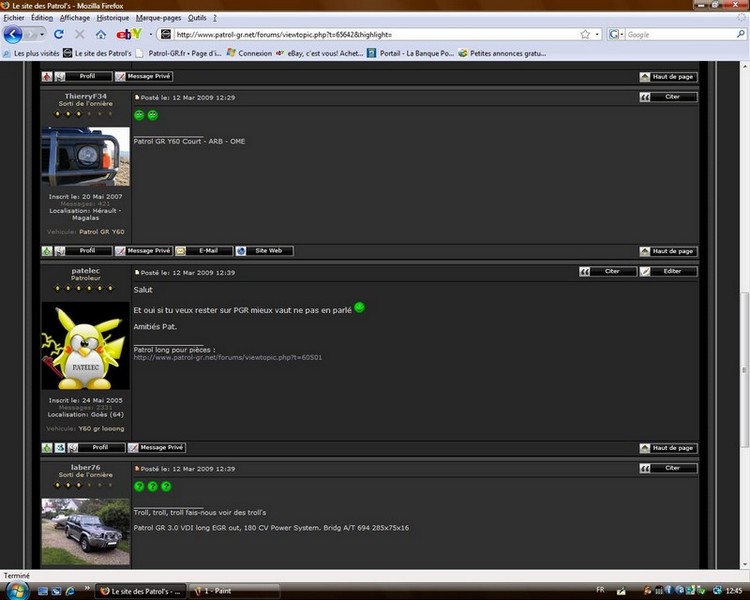Launch Internet Explorer from quick launch
This screenshot has width=750, height=600.
pyautogui.click(x=70, y=591)
